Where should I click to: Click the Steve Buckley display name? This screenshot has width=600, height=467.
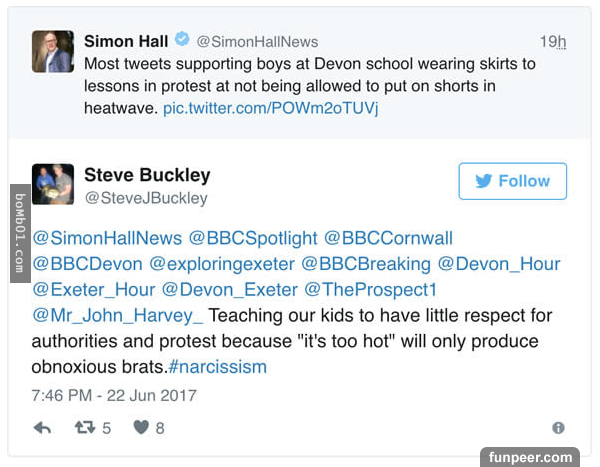147,175
